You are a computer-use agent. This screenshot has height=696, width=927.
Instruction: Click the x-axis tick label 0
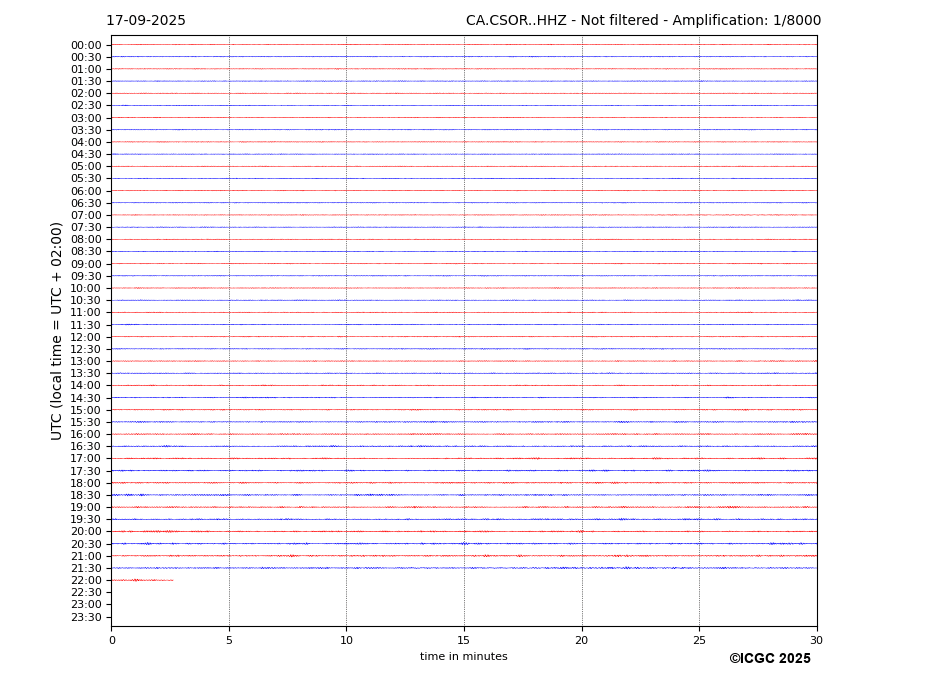112,640
